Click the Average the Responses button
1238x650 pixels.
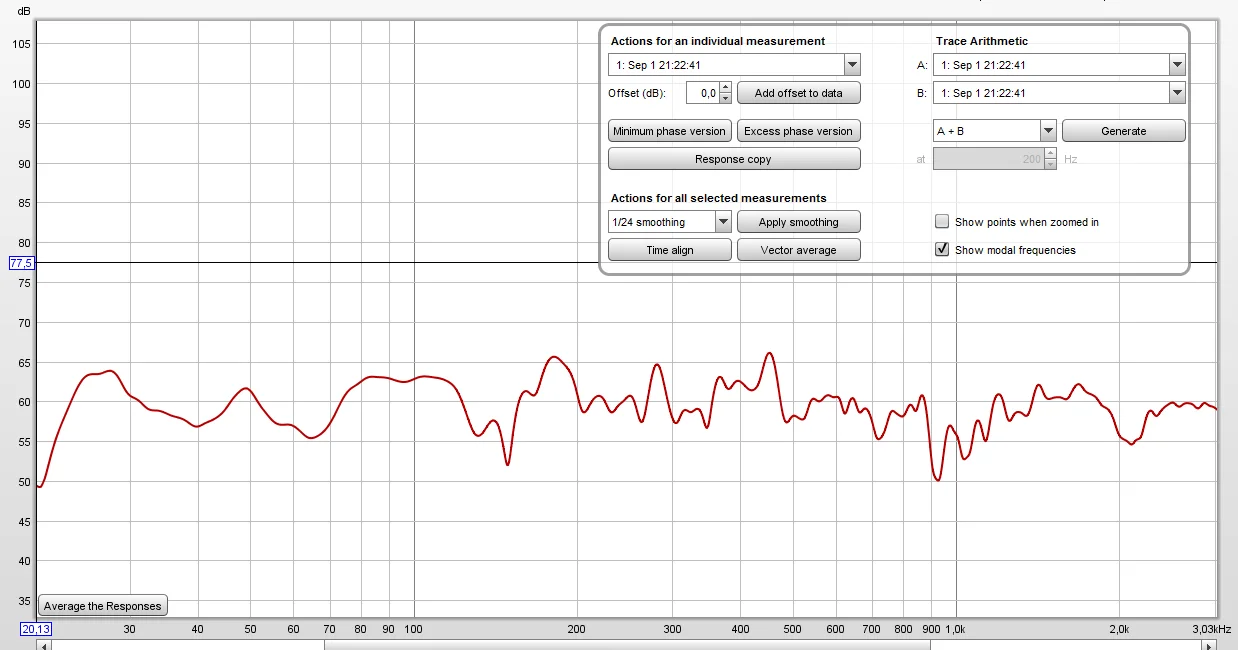click(102, 606)
